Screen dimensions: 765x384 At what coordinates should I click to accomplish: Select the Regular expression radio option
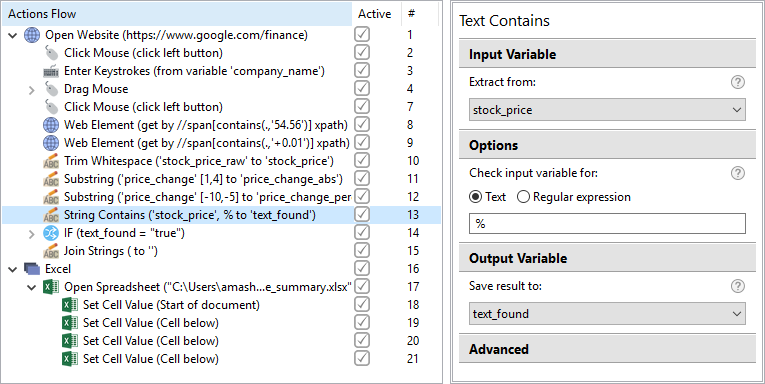[523, 197]
